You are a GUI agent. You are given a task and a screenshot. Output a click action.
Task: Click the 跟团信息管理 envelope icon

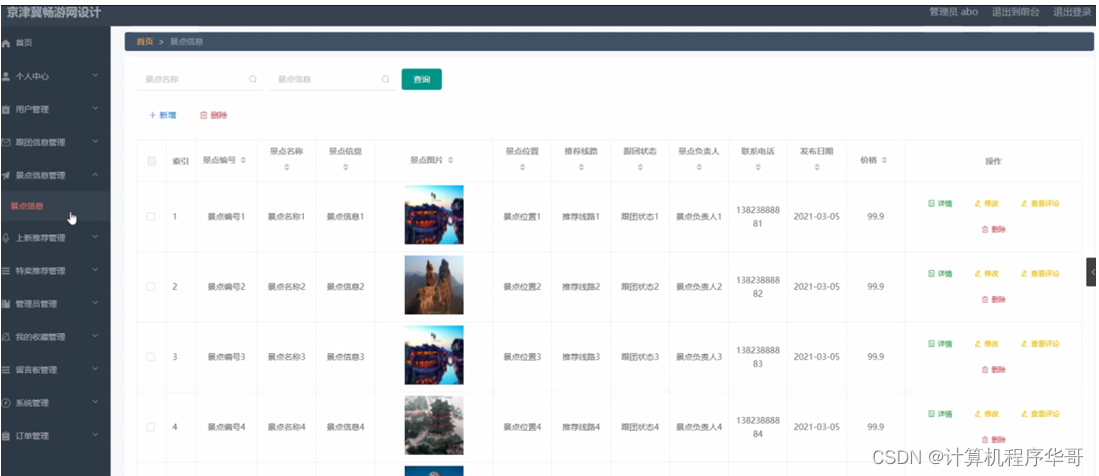click(x=6, y=142)
